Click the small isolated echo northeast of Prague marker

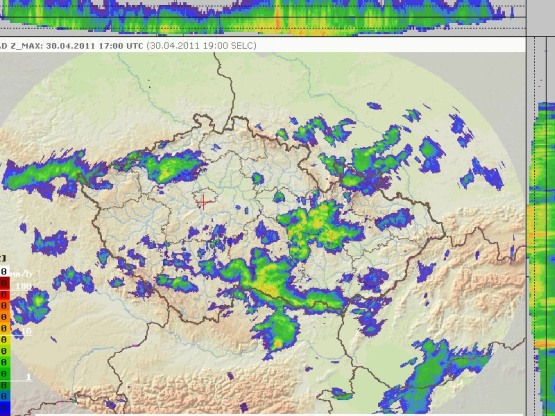coord(258,178)
